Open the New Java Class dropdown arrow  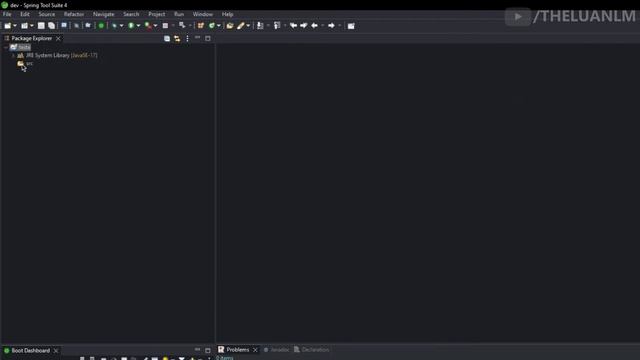tap(219, 26)
